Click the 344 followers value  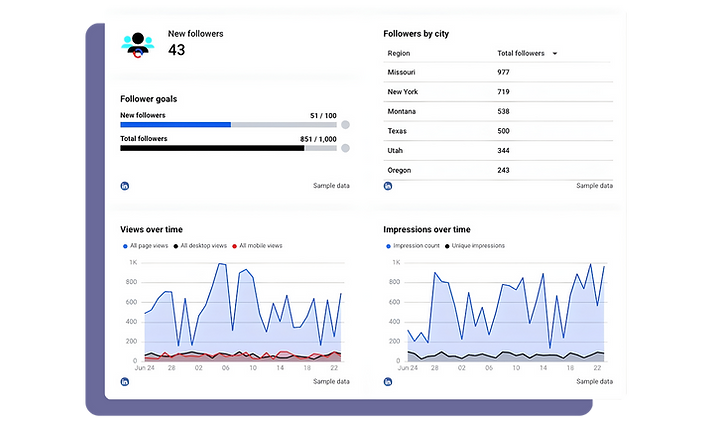coord(503,151)
